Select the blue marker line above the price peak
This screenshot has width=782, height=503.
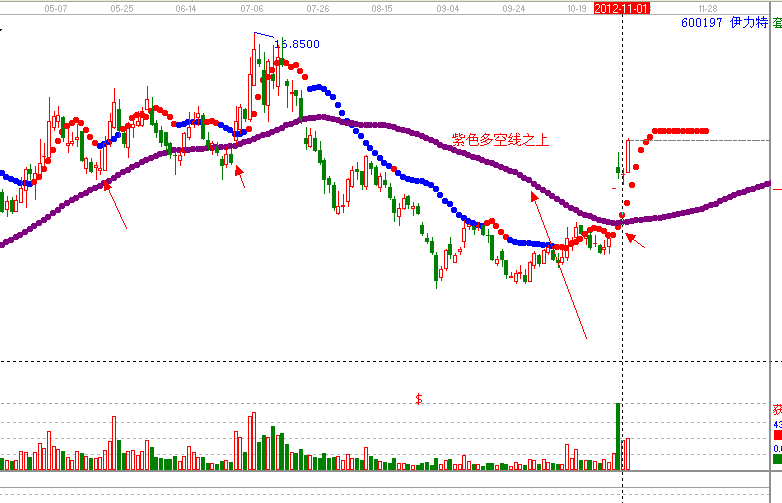[264, 36]
